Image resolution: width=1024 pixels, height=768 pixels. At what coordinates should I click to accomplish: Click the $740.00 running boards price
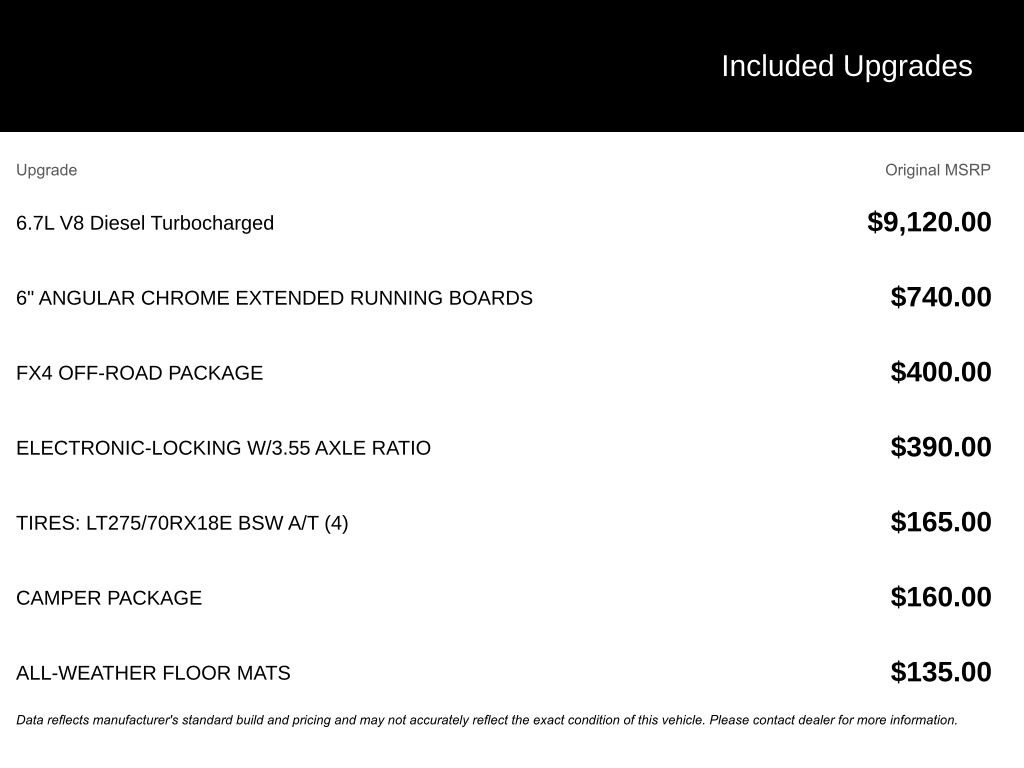pyautogui.click(x=941, y=297)
